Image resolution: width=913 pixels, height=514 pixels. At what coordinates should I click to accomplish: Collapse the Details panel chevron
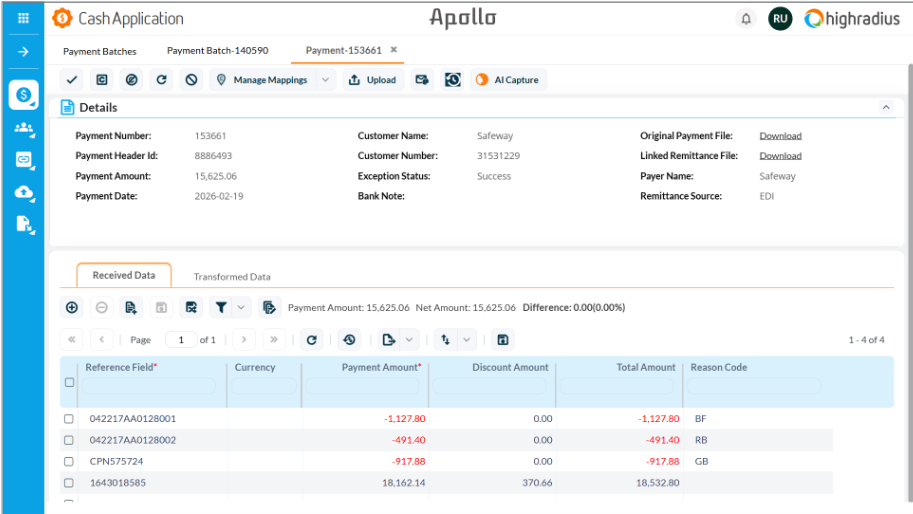885,107
